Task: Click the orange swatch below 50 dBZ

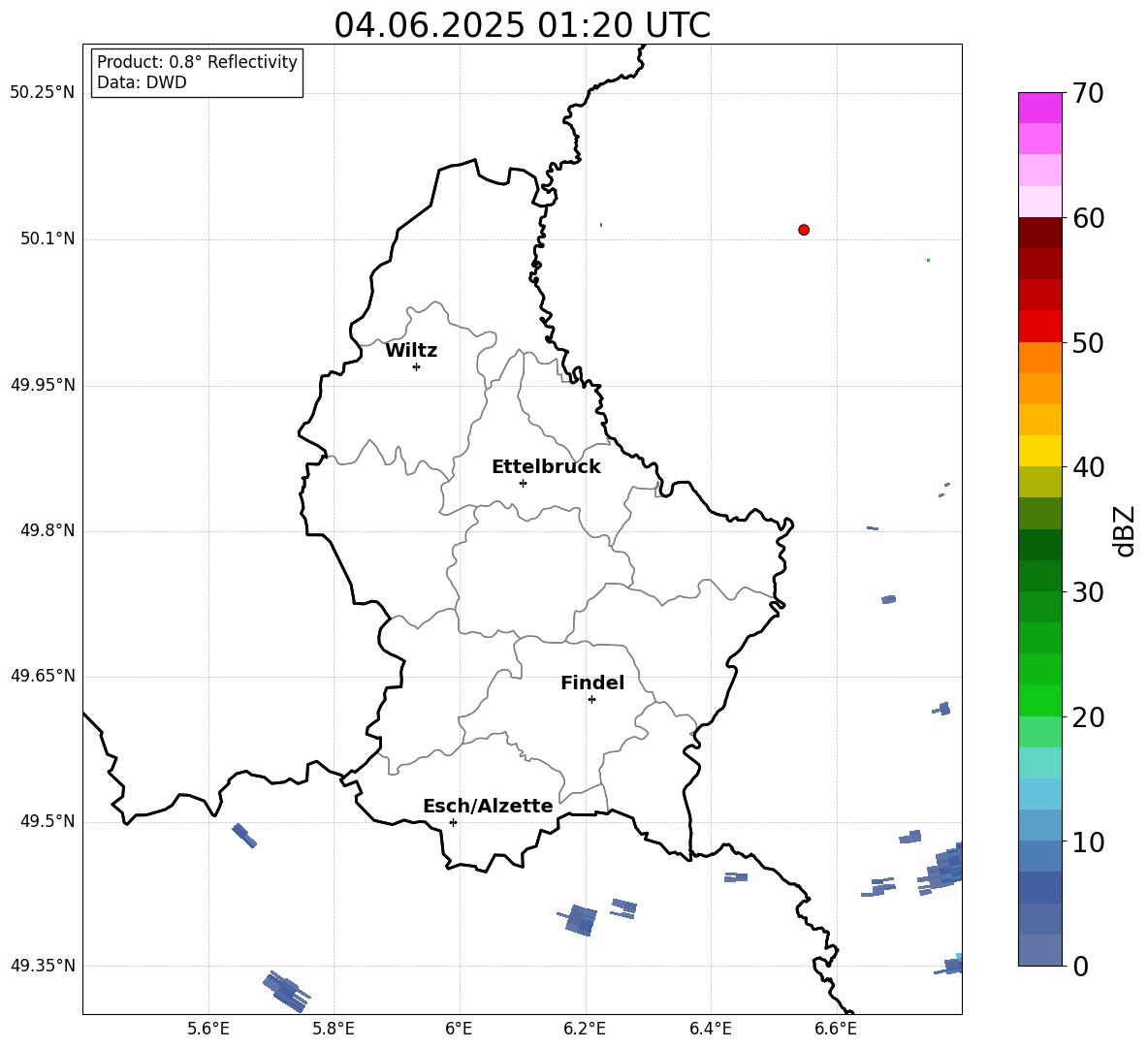Action: (x=1039, y=357)
